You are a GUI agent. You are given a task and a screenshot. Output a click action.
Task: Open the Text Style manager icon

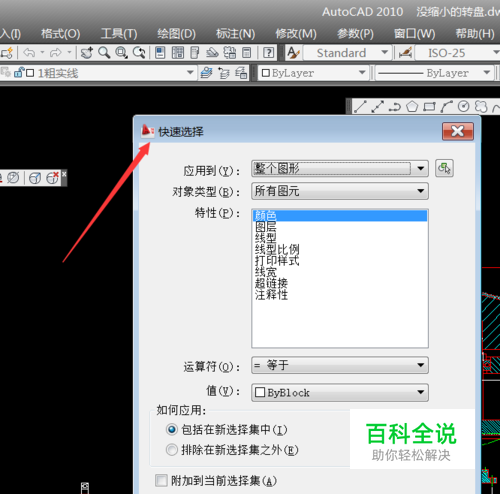293,53
